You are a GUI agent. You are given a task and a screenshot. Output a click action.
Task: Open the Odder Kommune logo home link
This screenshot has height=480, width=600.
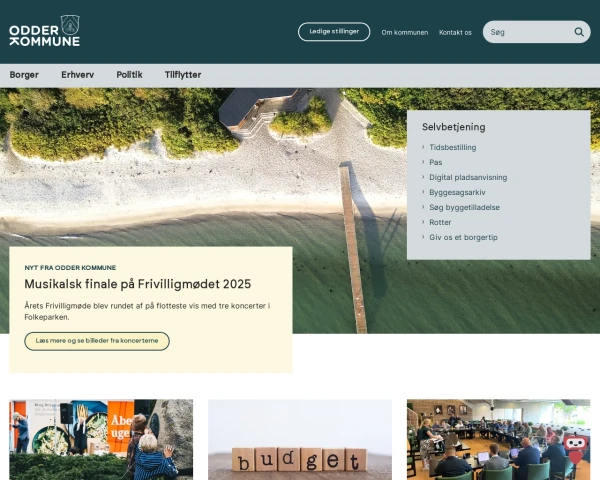tap(44, 31)
